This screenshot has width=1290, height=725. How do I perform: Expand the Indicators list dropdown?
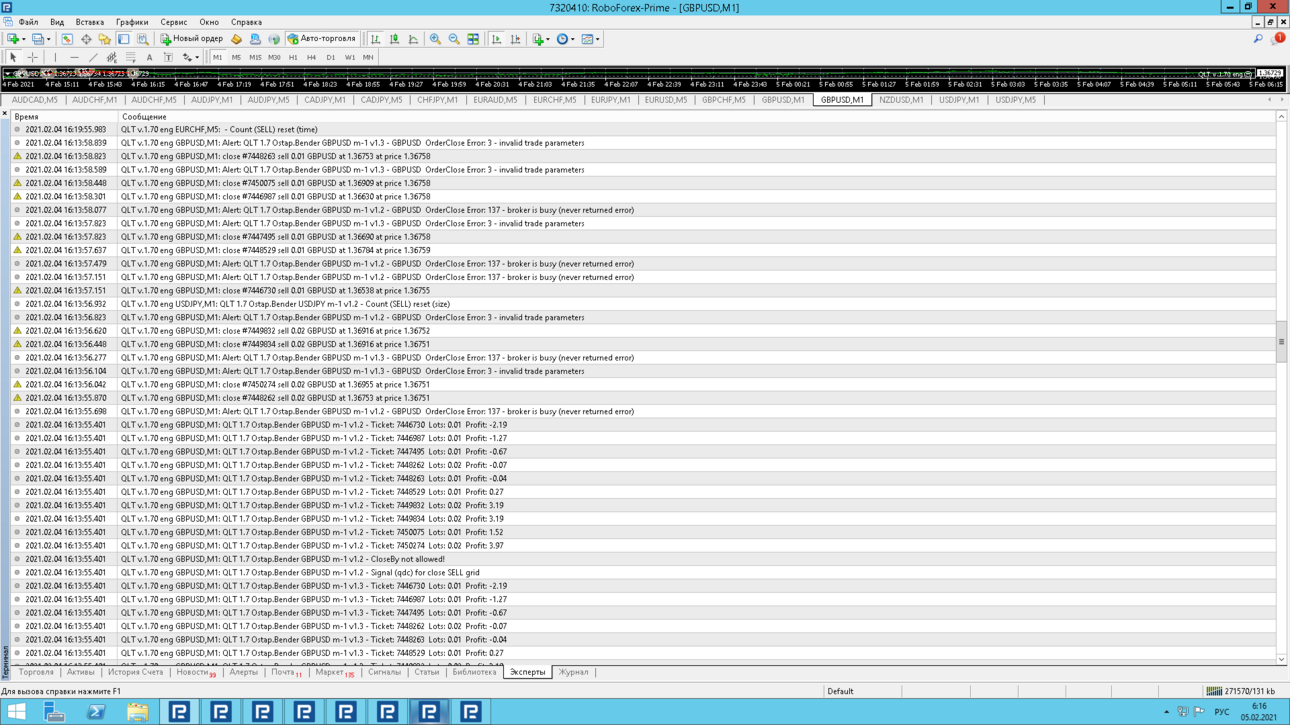(x=547, y=39)
